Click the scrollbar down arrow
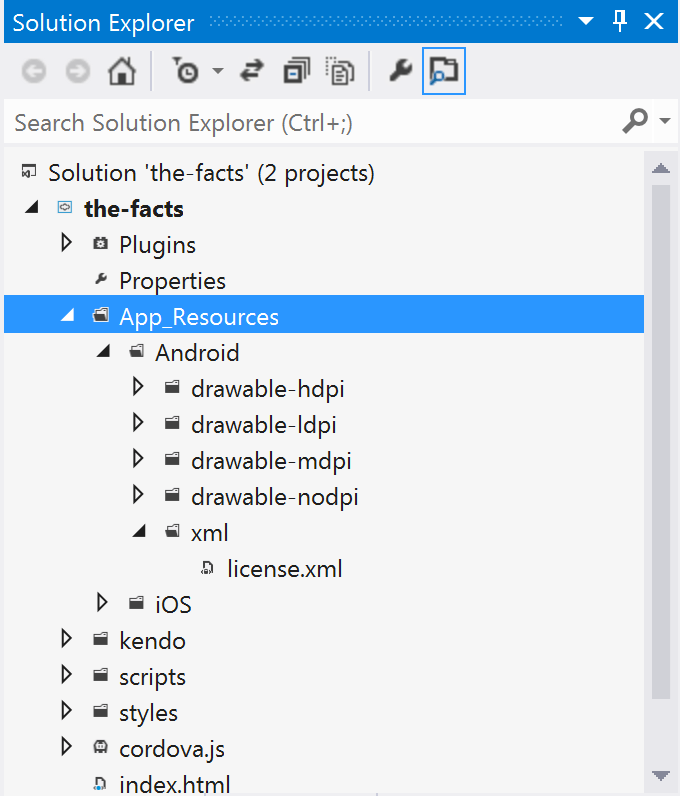Viewport: 680px width, 796px height. (661, 776)
